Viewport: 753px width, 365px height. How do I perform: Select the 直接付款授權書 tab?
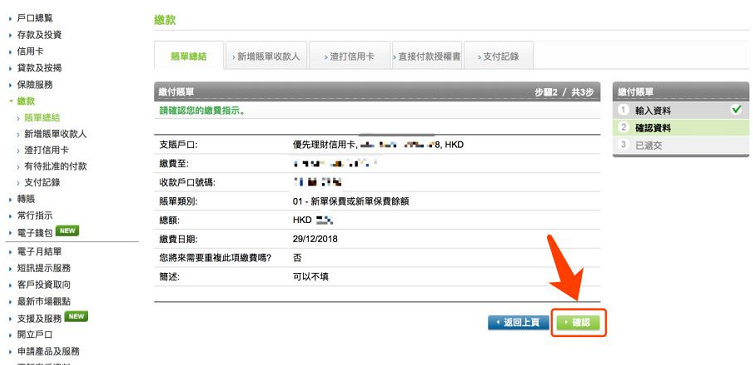427,56
